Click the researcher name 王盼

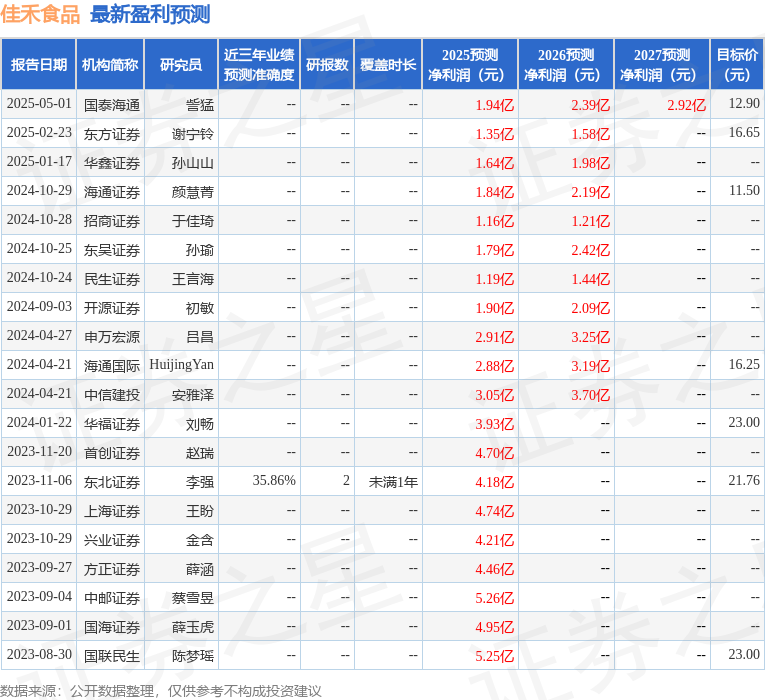(200, 511)
